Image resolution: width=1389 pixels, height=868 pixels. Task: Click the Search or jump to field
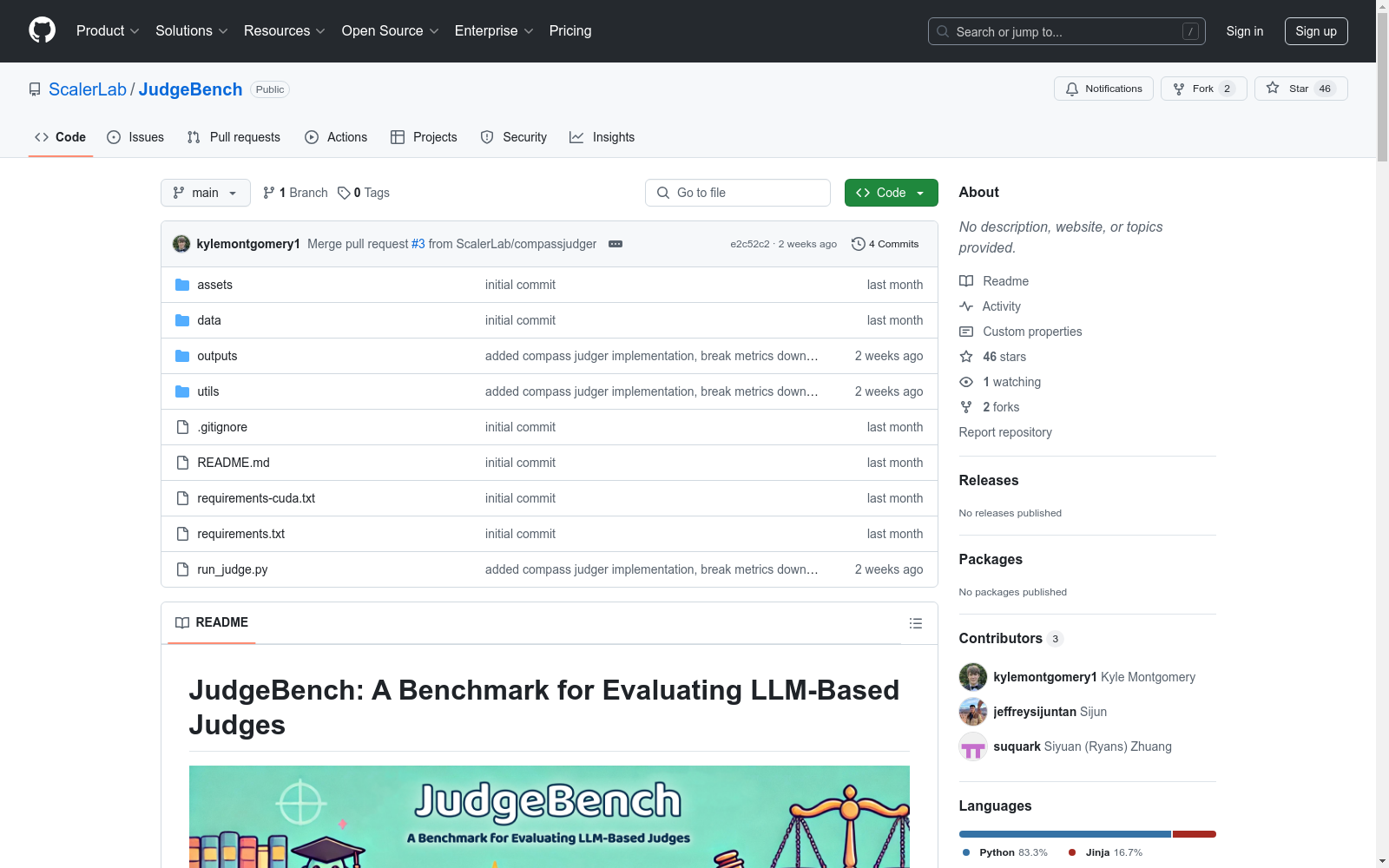click(x=1067, y=31)
